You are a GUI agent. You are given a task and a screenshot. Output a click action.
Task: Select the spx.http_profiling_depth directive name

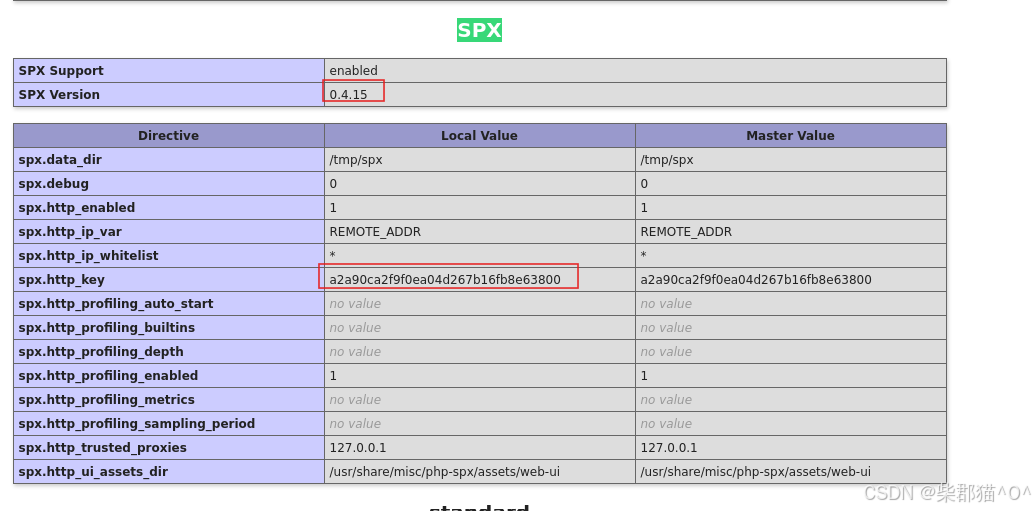point(101,352)
